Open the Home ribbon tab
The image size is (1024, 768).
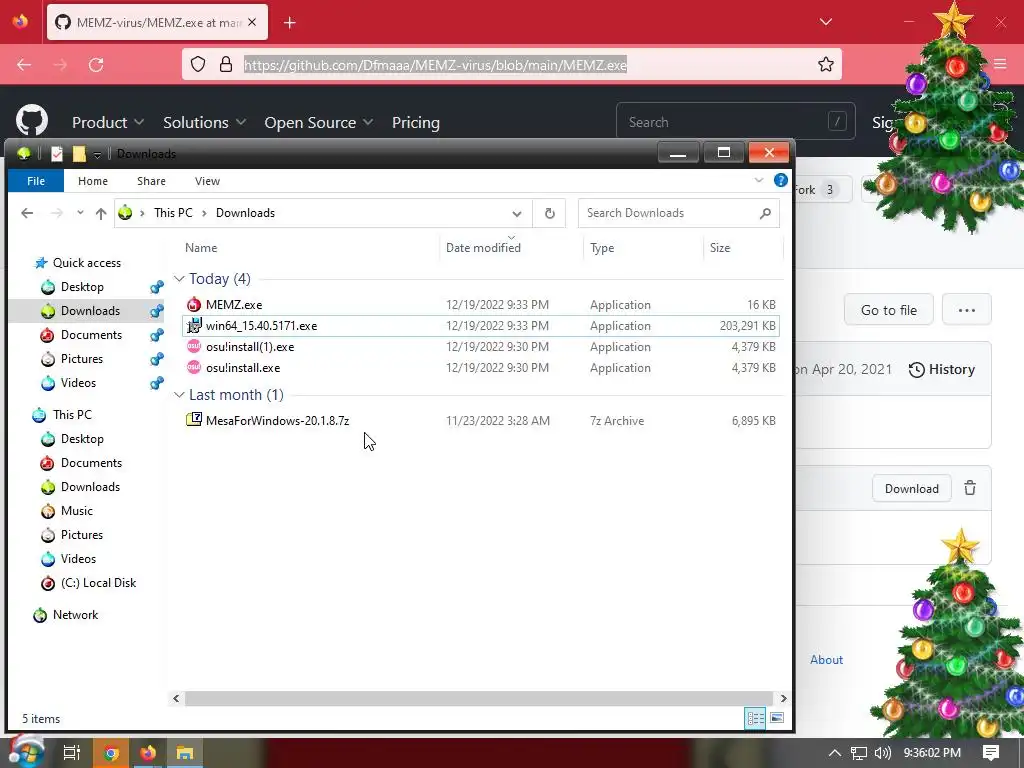(x=93, y=181)
